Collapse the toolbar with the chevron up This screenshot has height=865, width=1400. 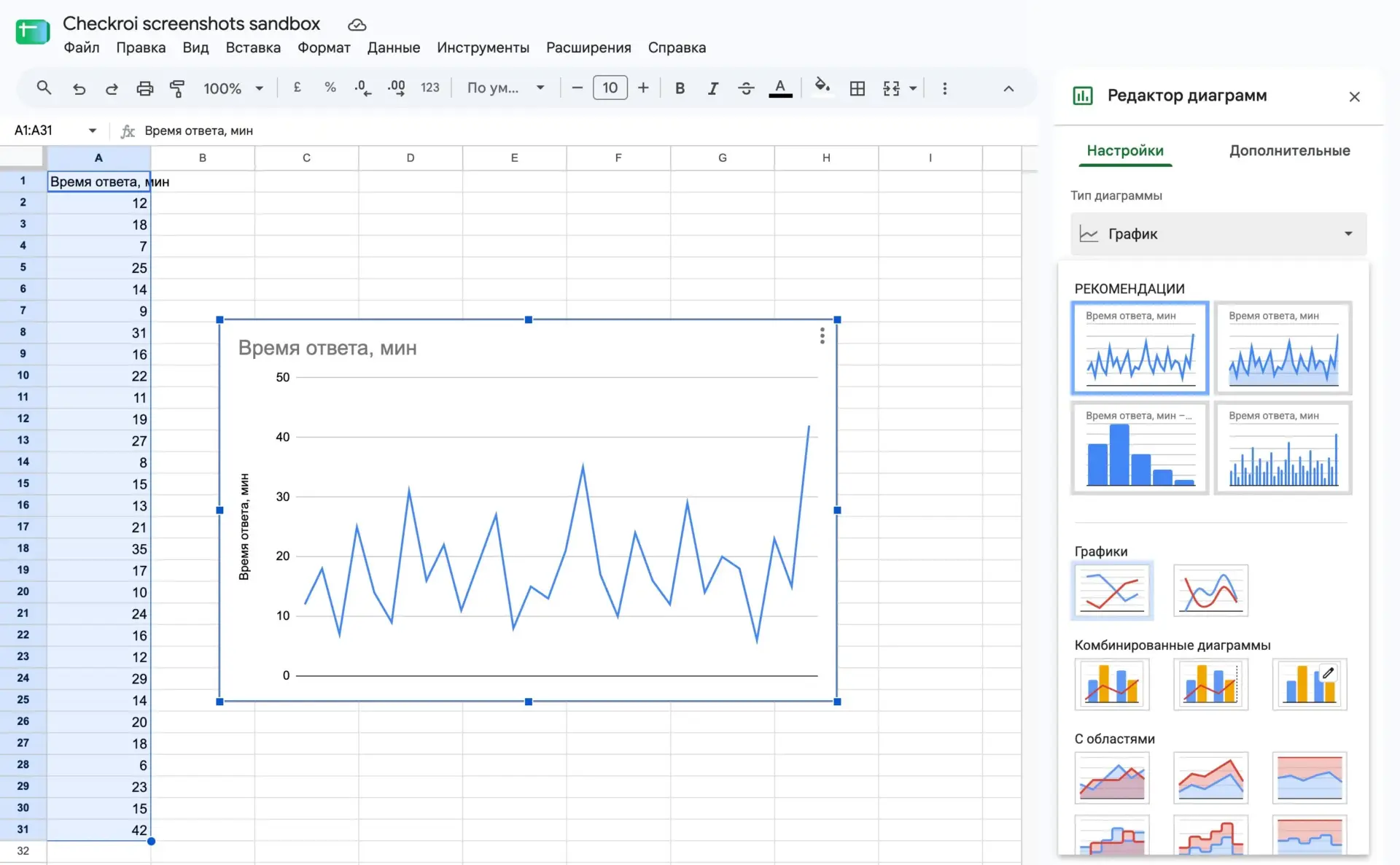pos(1008,88)
